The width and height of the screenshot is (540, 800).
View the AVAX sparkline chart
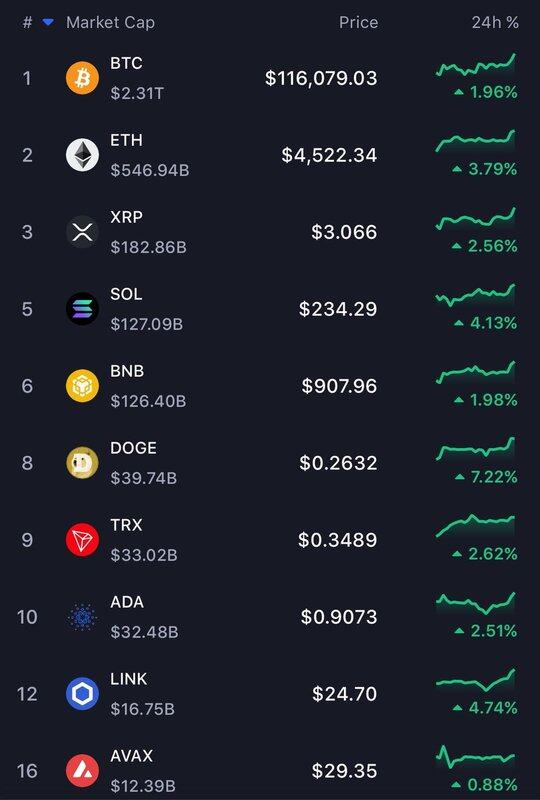click(x=476, y=757)
